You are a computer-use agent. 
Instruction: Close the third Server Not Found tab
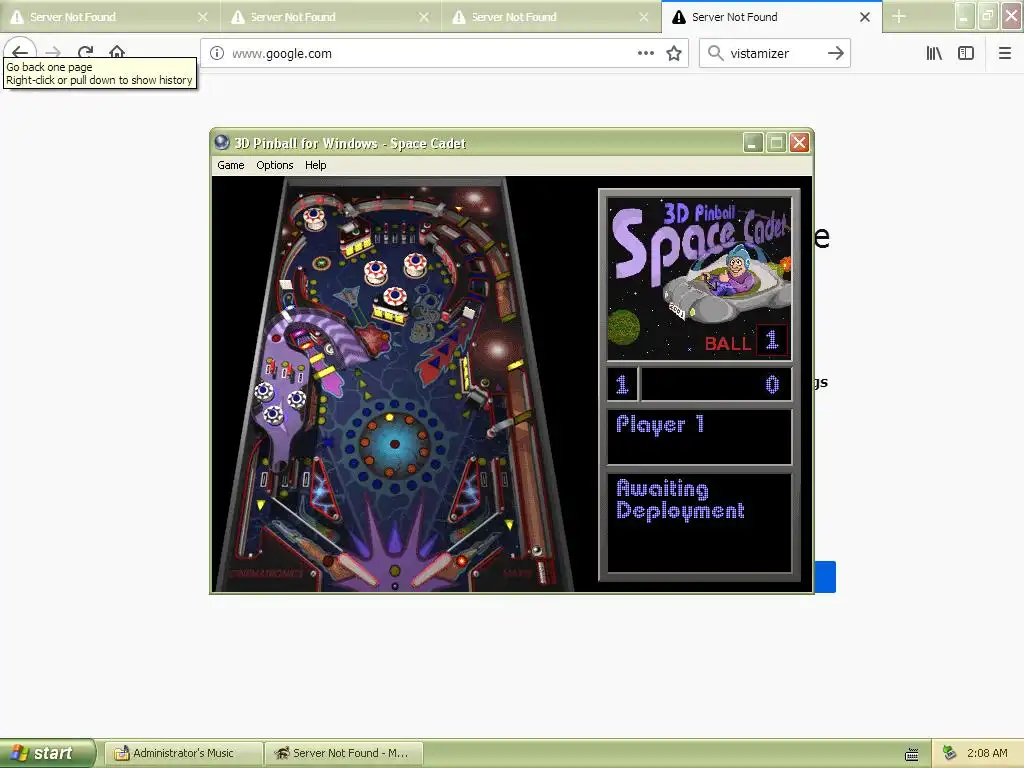tap(644, 17)
